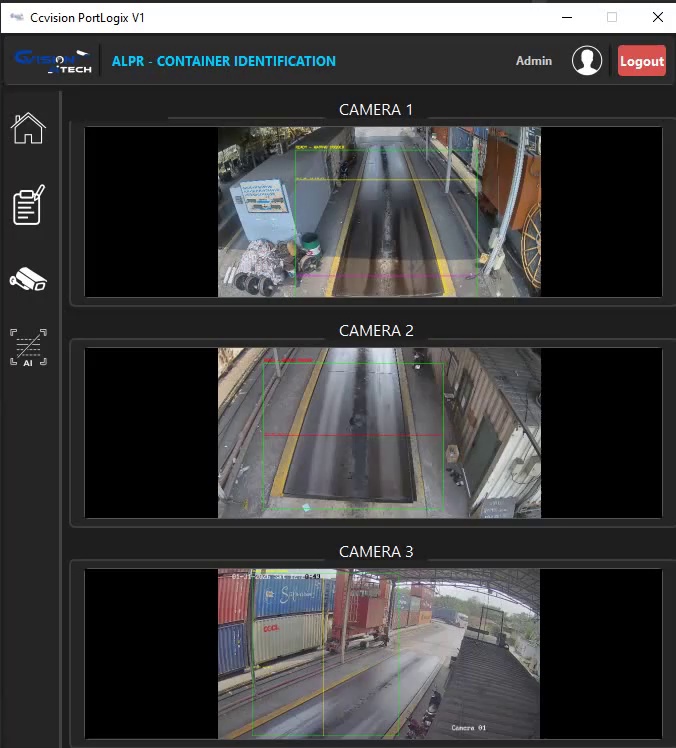Screen dimensions: 676x748
Task: Click the CAMERA 3 heading
Action: 376,551
